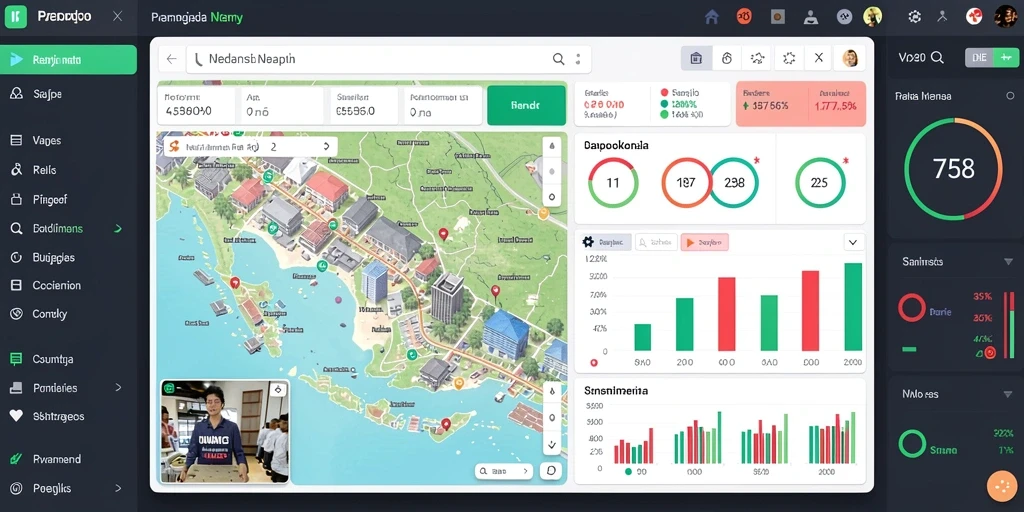Expand the map layer pill chevron next to 2
1024x512 pixels.
(326, 147)
